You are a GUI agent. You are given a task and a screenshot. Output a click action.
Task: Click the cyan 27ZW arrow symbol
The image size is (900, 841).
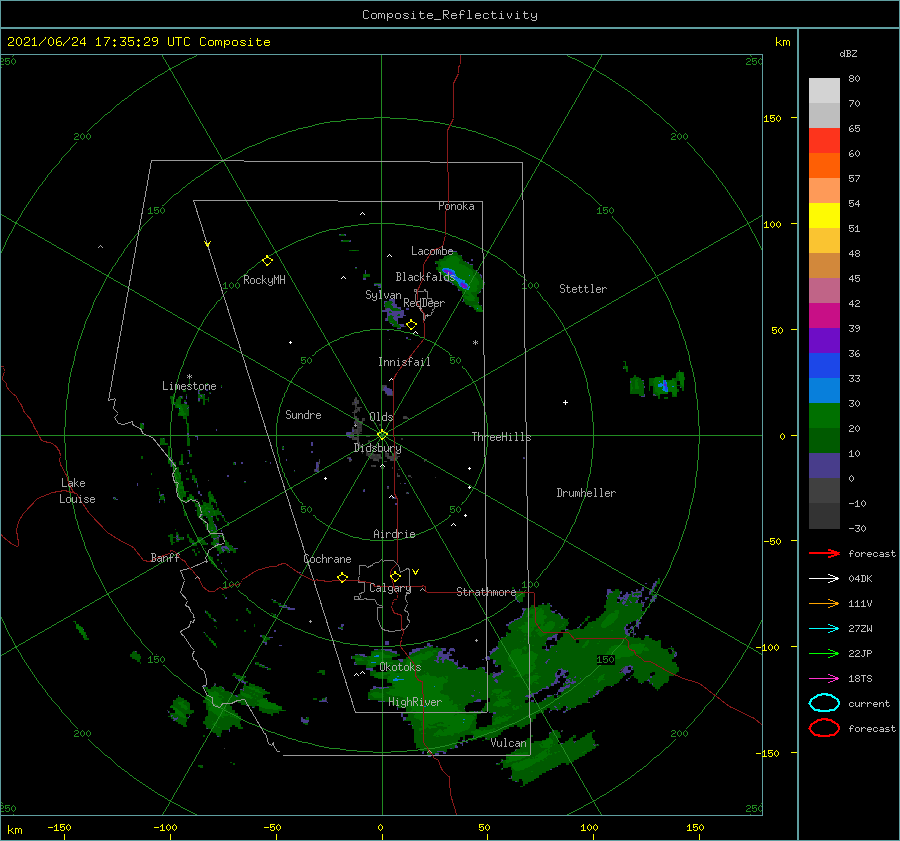[824, 629]
